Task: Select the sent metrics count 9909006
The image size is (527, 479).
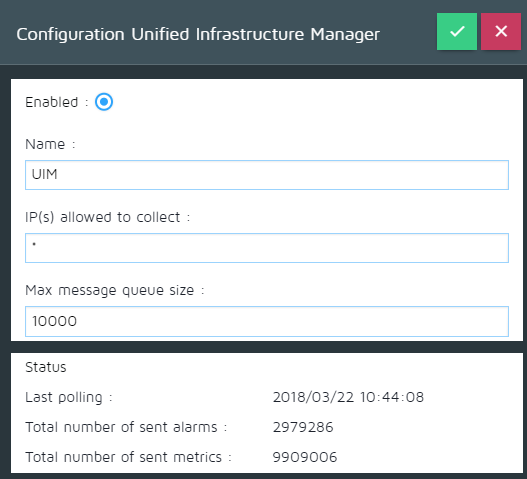Action: [305, 457]
